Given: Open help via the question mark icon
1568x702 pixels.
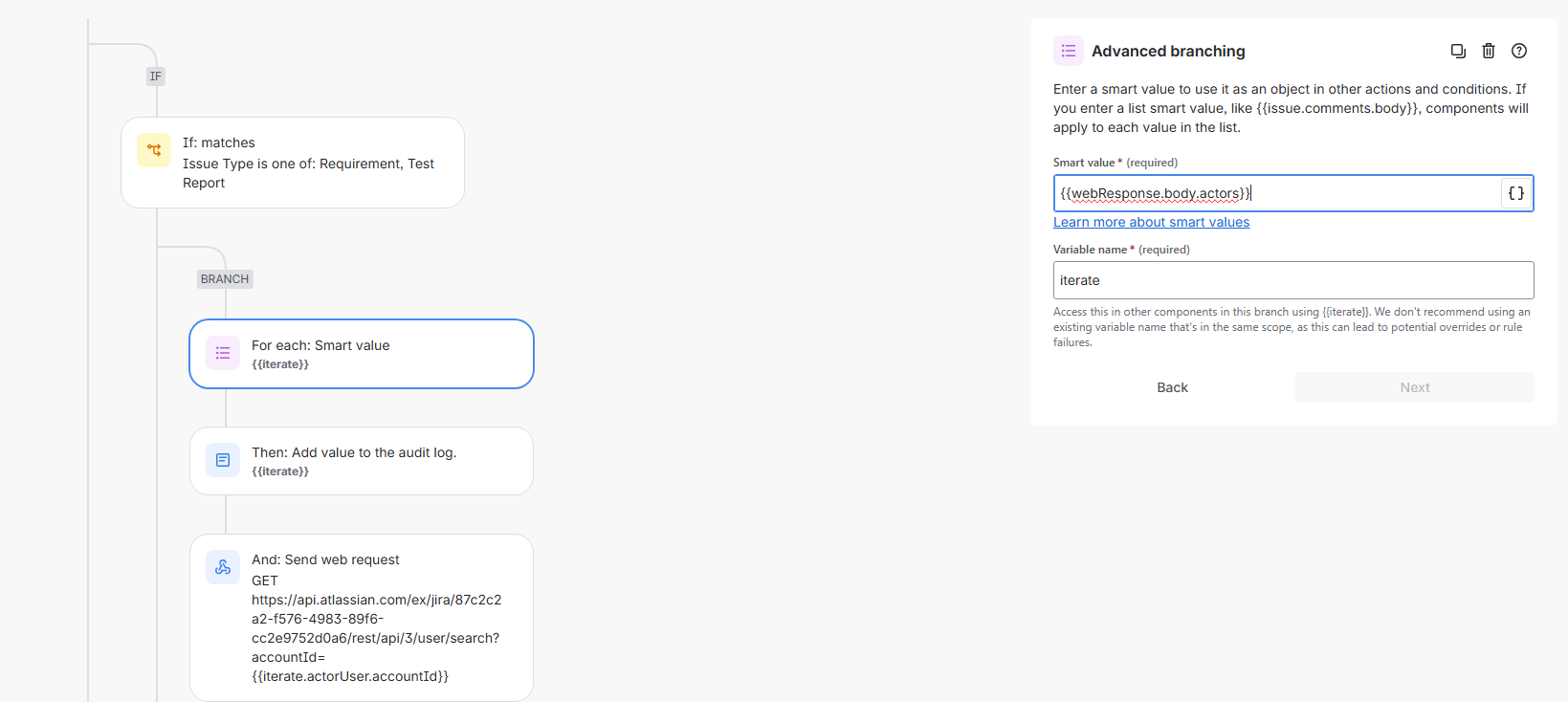Looking at the screenshot, I should coord(1519,51).
